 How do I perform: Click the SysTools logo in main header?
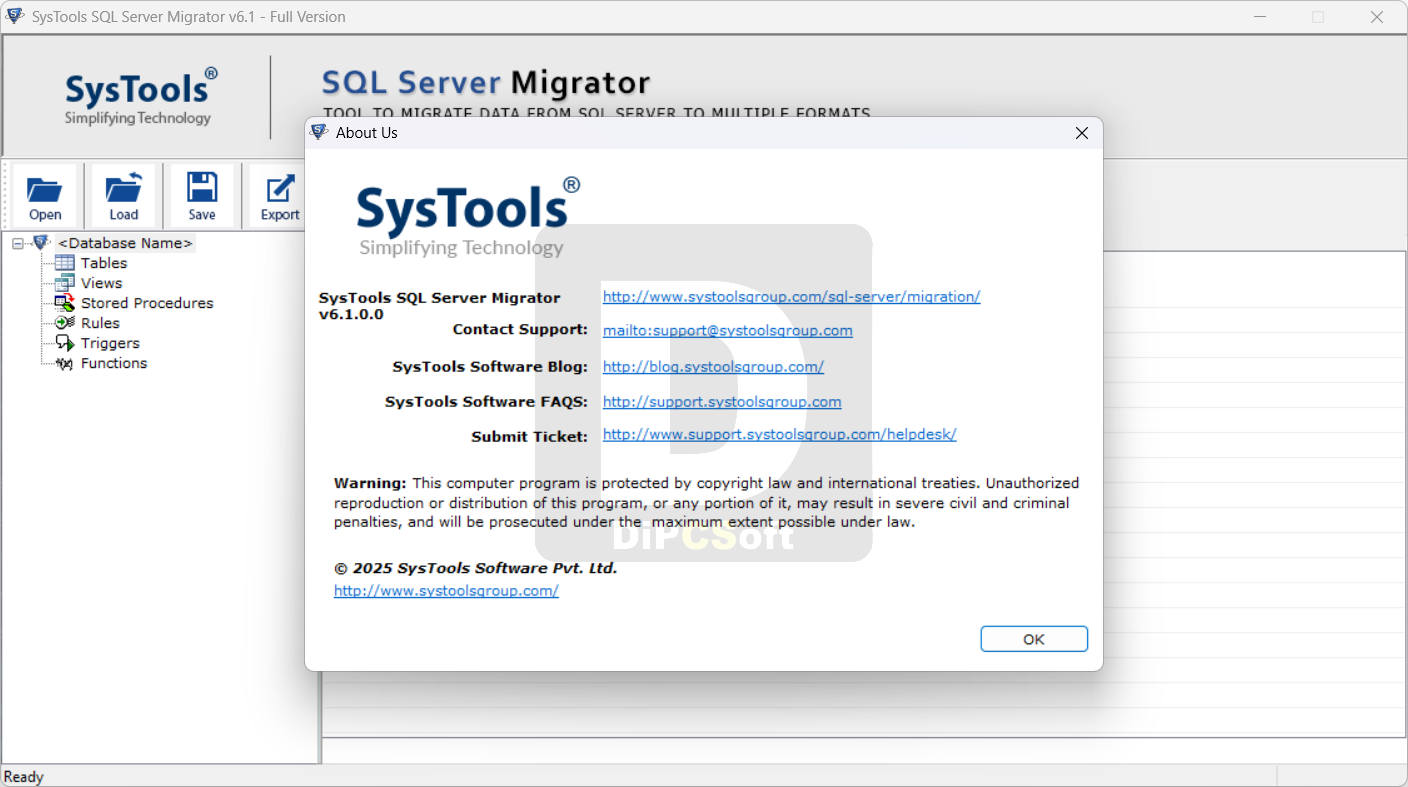(x=141, y=97)
